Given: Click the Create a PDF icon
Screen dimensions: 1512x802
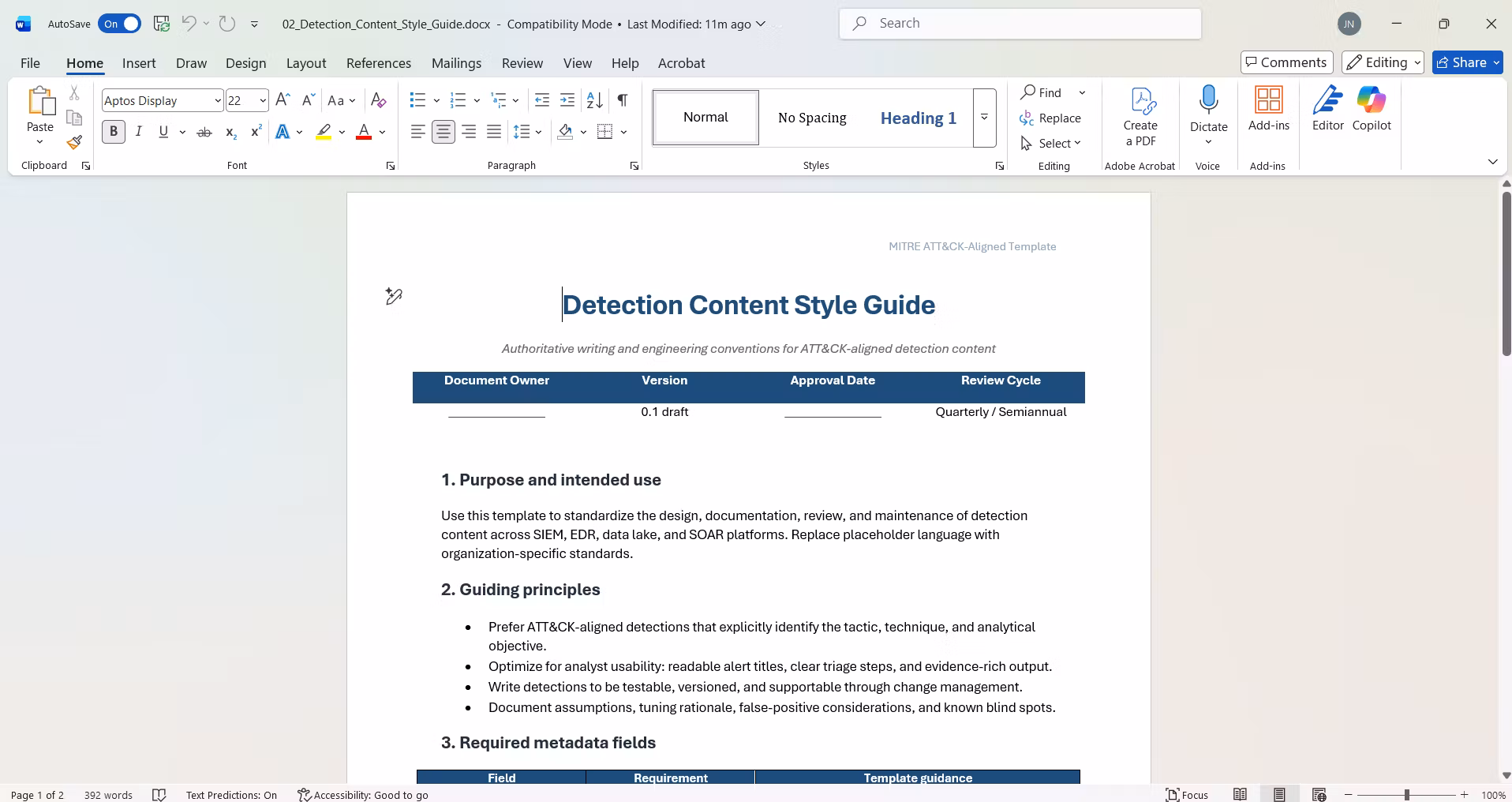Looking at the screenshot, I should point(1140,117).
